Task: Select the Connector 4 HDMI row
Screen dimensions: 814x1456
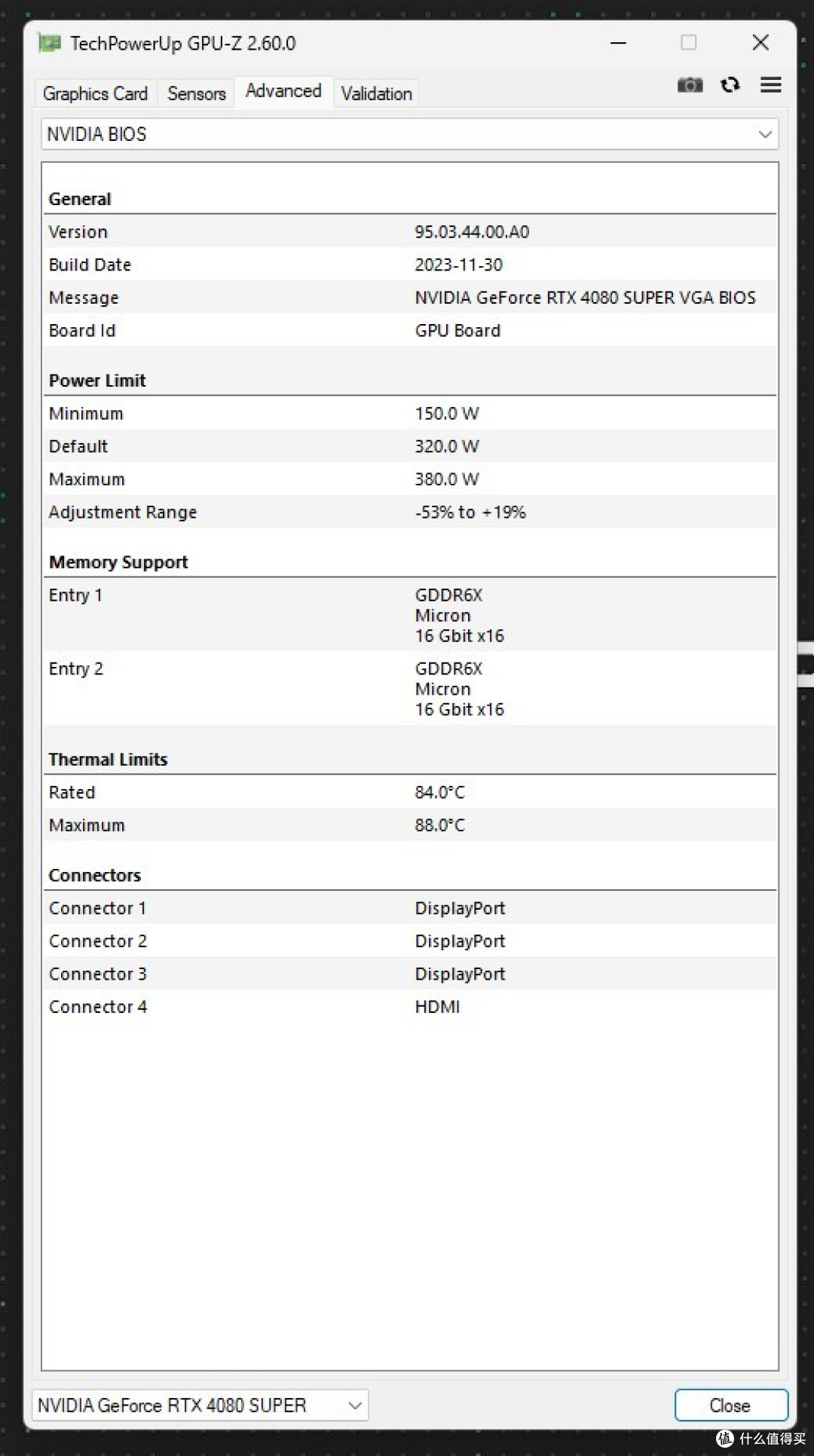Action: 409,1006
